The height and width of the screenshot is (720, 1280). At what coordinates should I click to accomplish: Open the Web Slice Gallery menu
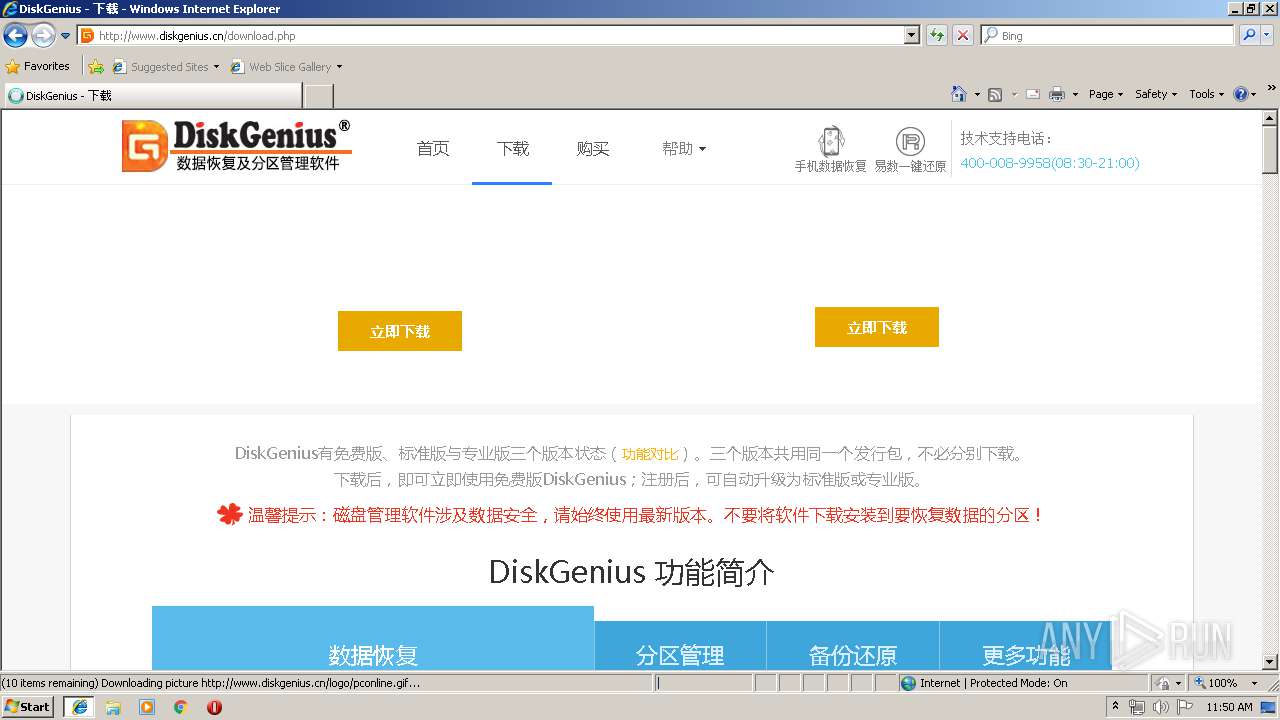tap(286, 67)
